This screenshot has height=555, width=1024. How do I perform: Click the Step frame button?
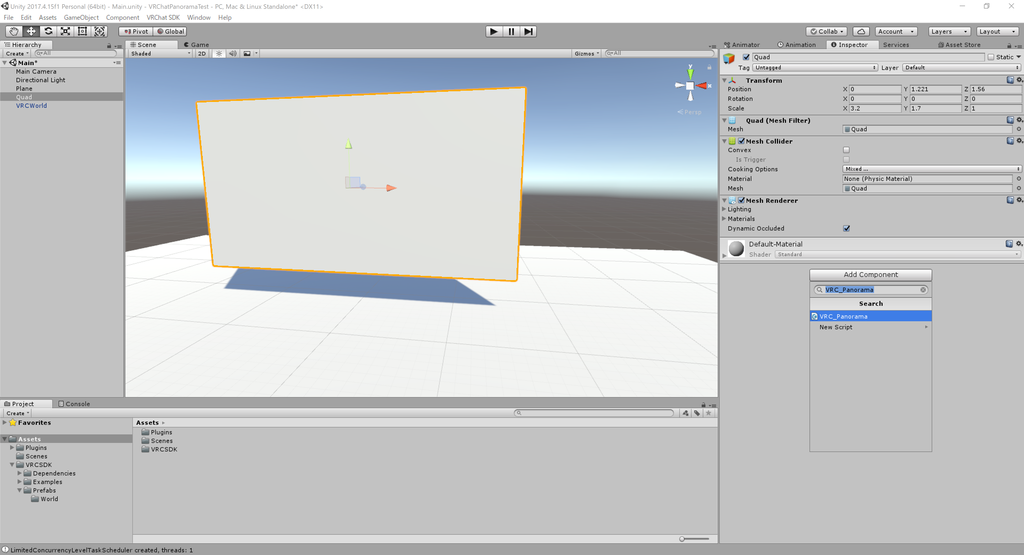coord(528,31)
